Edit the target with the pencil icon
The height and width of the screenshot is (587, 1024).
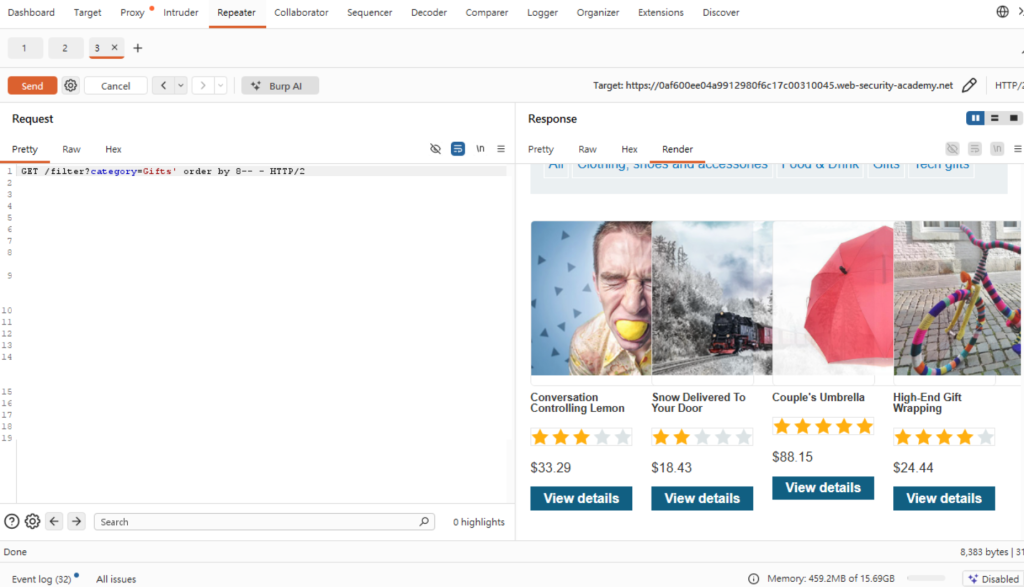pos(969,86)
